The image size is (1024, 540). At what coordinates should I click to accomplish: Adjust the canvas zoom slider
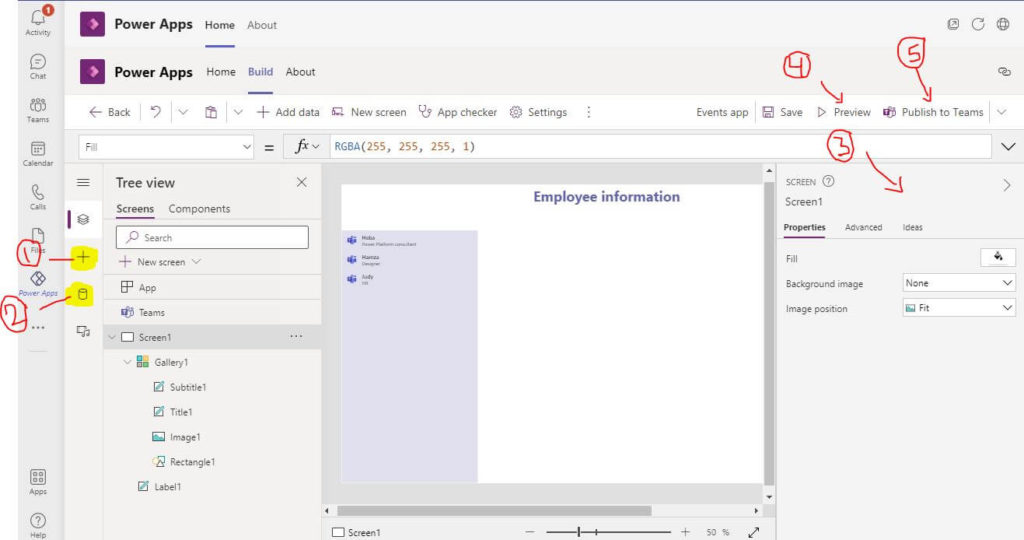tap(579, 532)
